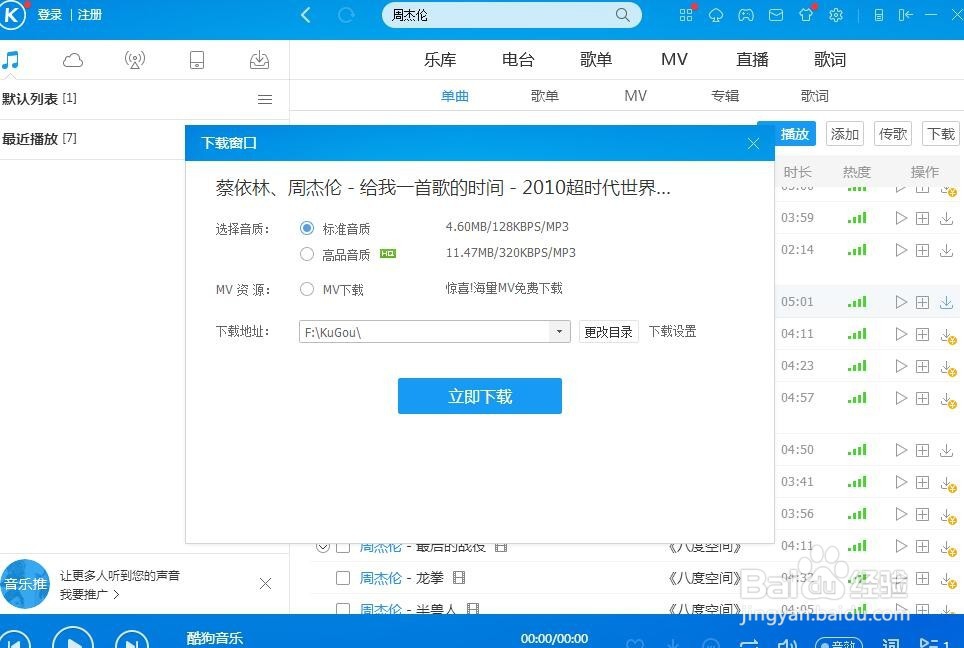Open the 下载设置 link
964x648 pixels.
click(x=673, y=331)
